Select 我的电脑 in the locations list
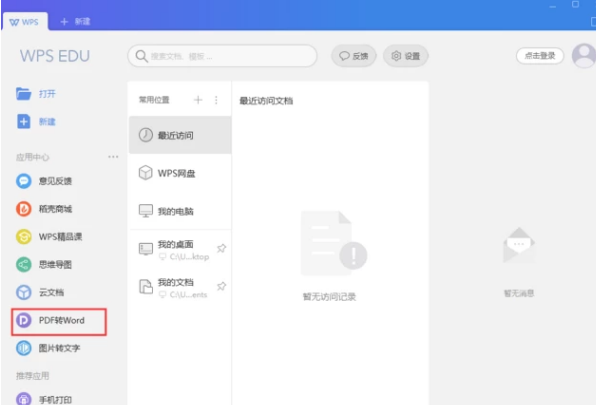The height and width of the screenshot is (405, 596). pyautogui.click(x=180, y=211)
